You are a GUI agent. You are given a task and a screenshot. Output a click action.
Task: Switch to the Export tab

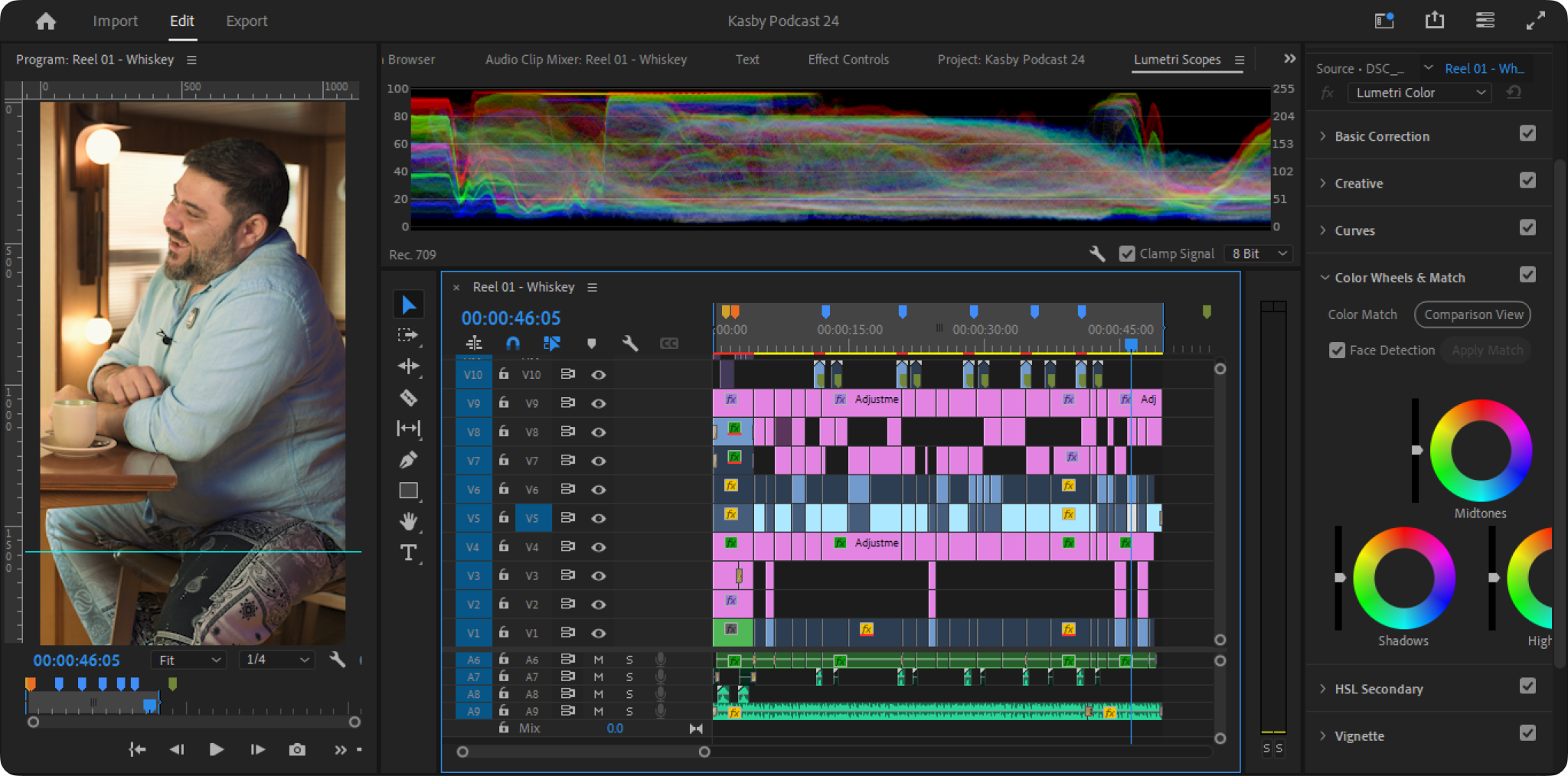coord(247,21)
